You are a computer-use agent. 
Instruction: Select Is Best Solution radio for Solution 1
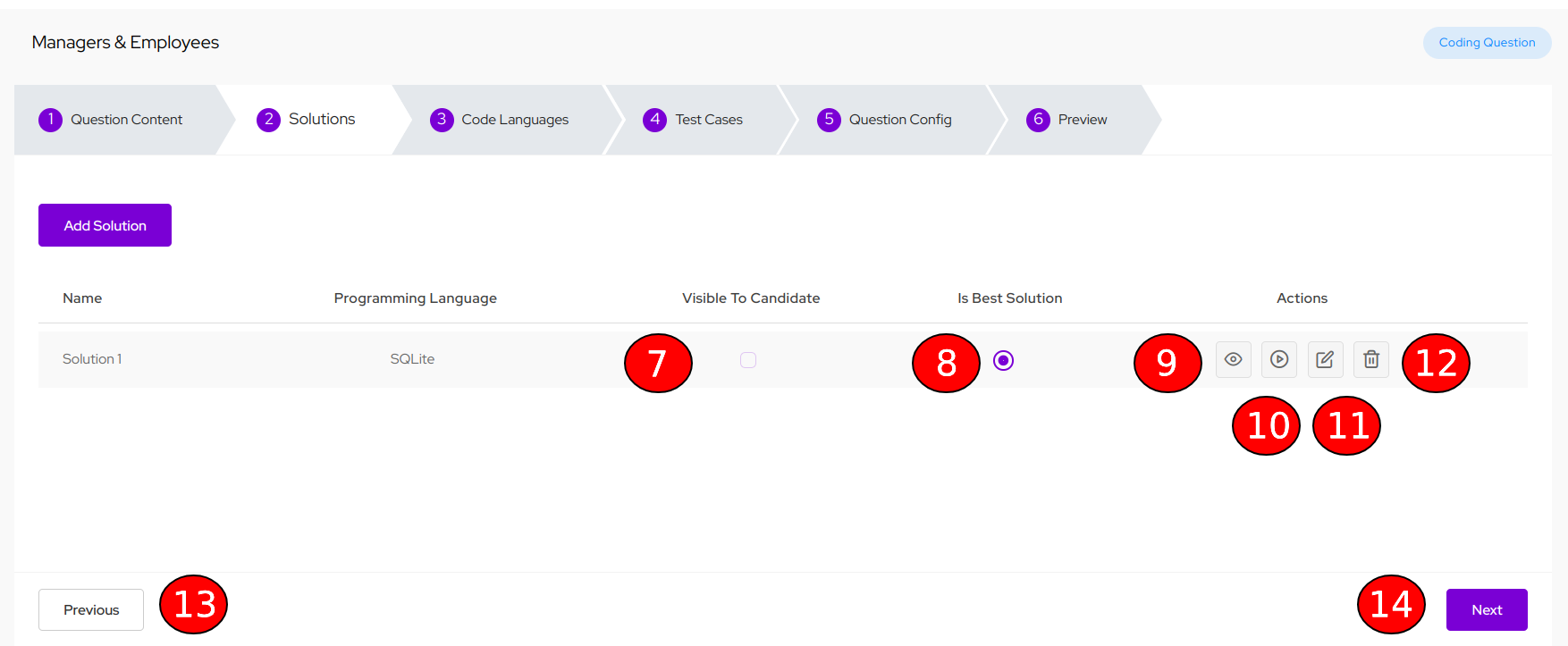click(1003, 360)
